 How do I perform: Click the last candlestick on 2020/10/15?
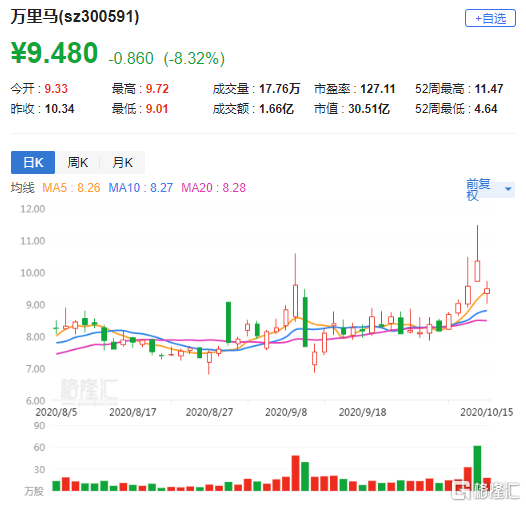pyautogui.click(x=487, y=291)
